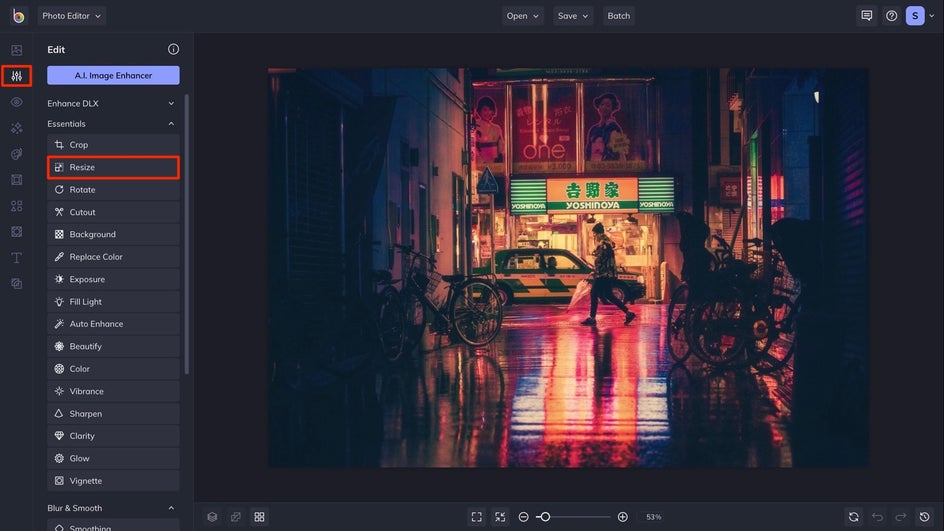The image size is (944, 531).
Task: Open the Touch Up eye sidebar icon
Action: [17, 102]
